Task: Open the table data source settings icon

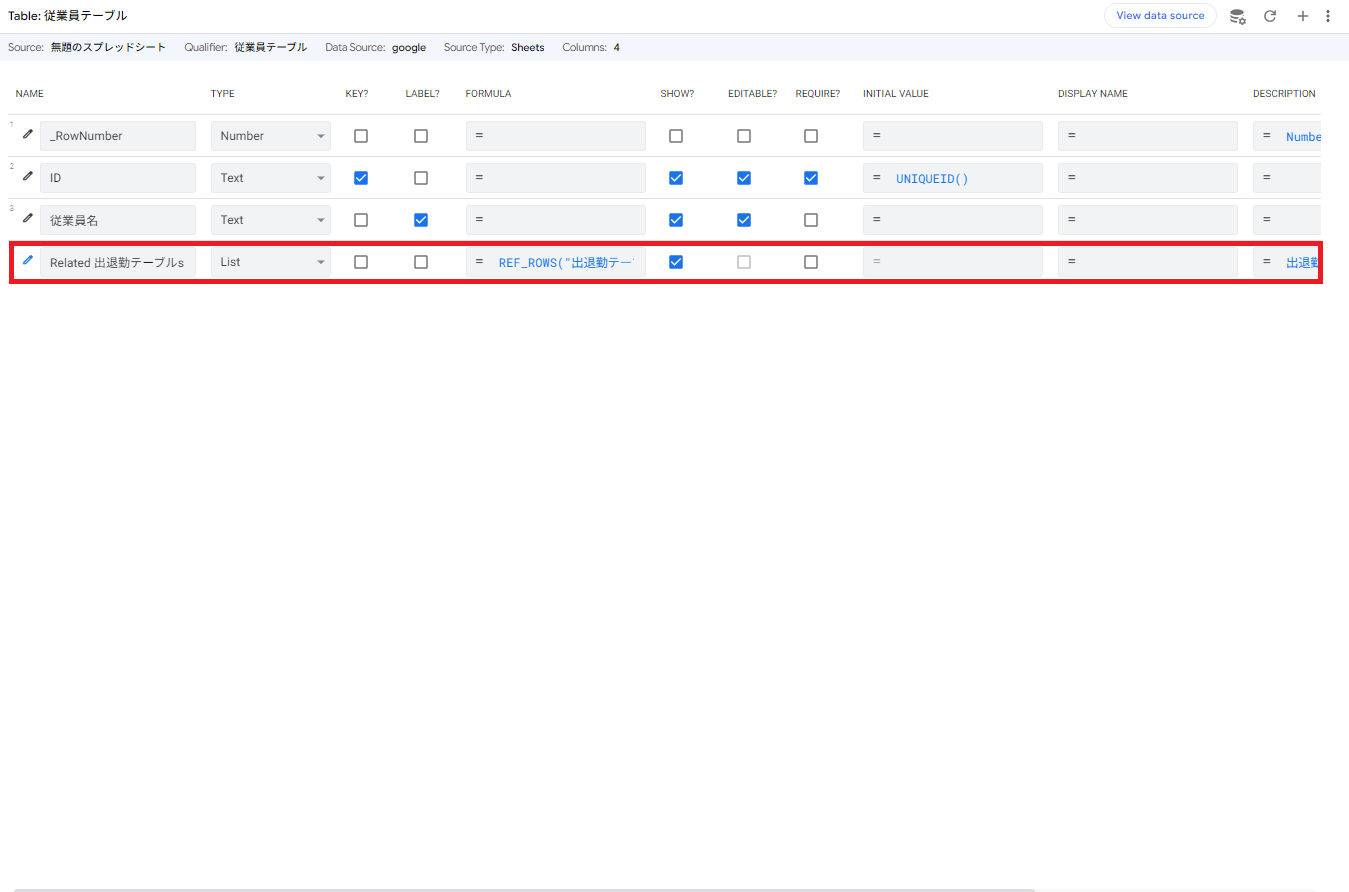Action: tap(1237, 16)
